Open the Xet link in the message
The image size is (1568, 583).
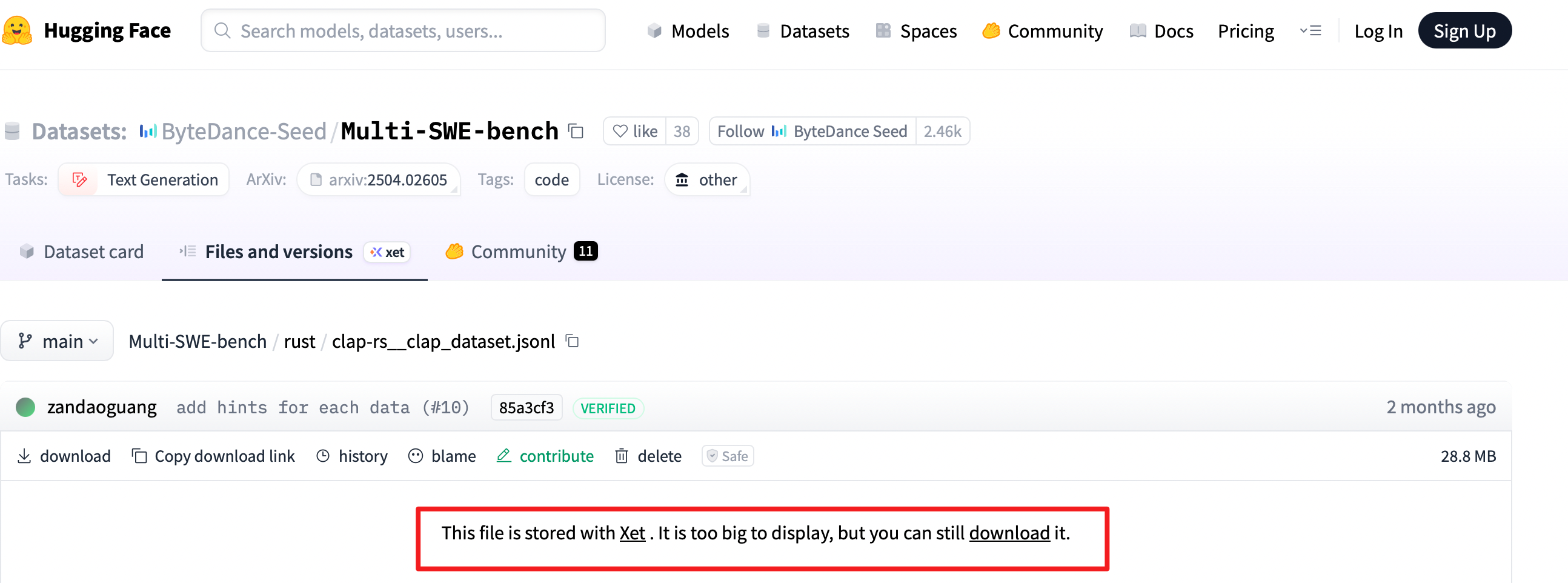[633, 533]
